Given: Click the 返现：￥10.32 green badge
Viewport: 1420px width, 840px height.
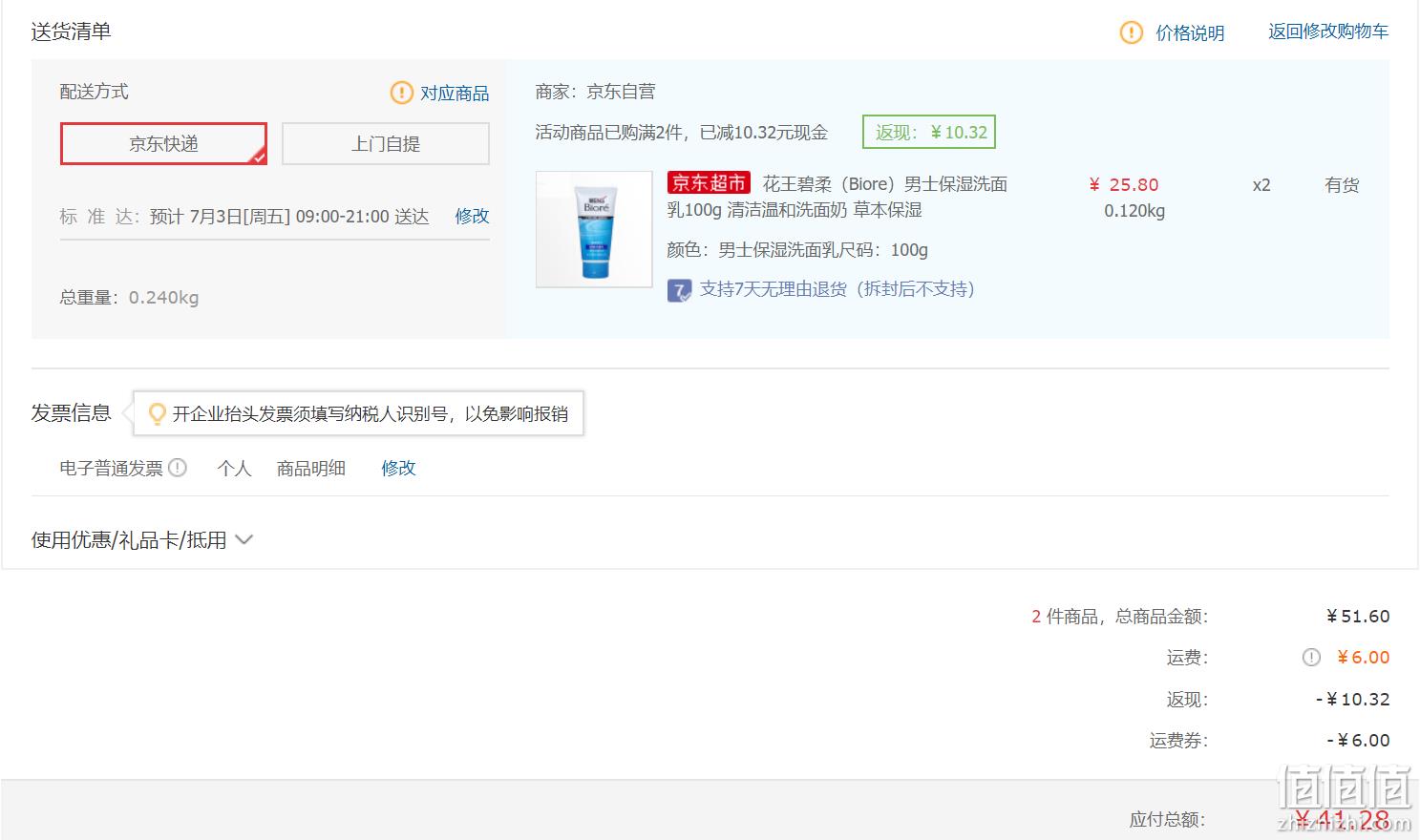Looking at the screenshot, I should 929,132.
